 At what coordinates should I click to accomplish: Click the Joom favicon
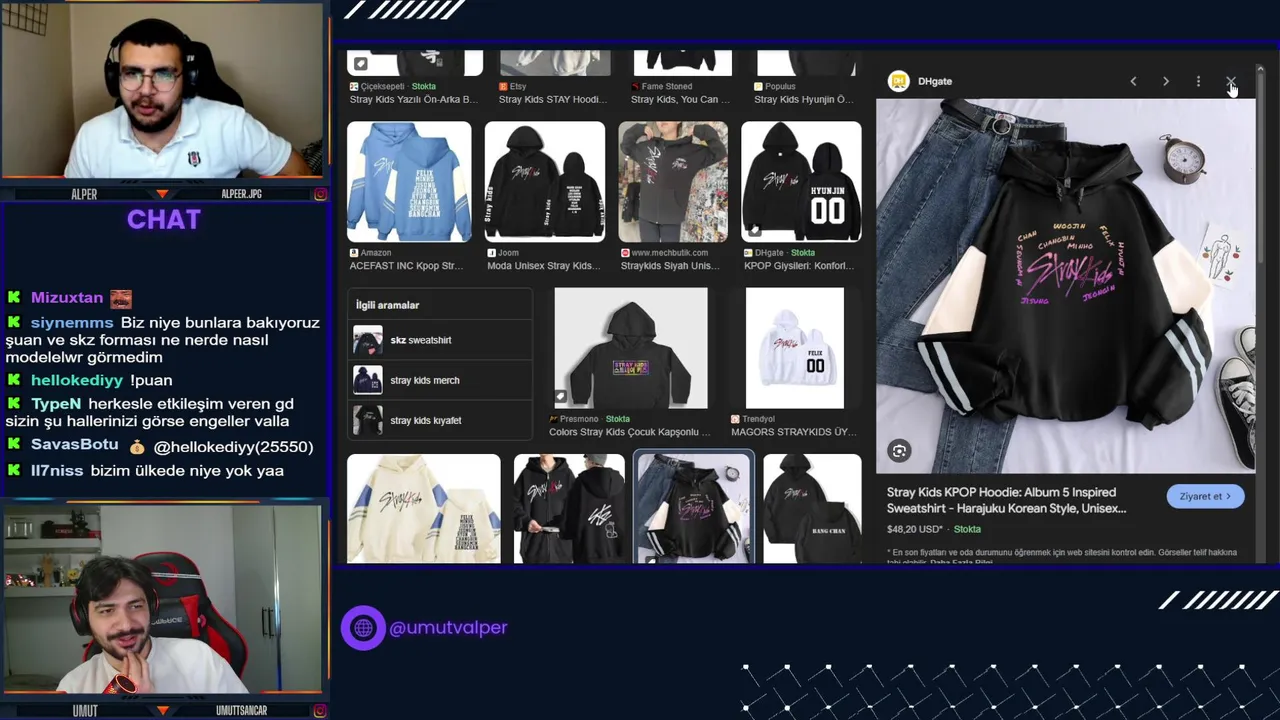491,253
